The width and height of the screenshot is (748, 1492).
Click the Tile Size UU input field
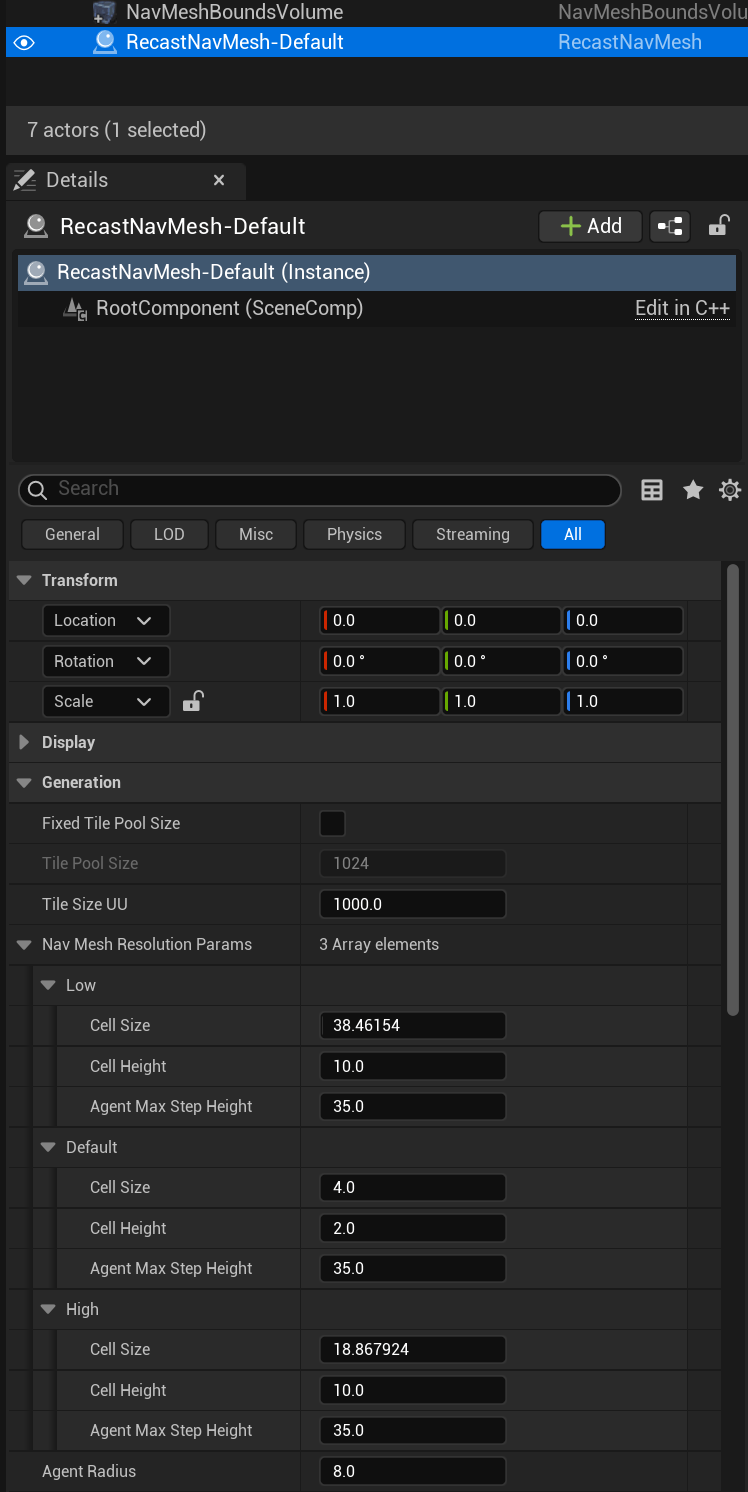[412, 905]
